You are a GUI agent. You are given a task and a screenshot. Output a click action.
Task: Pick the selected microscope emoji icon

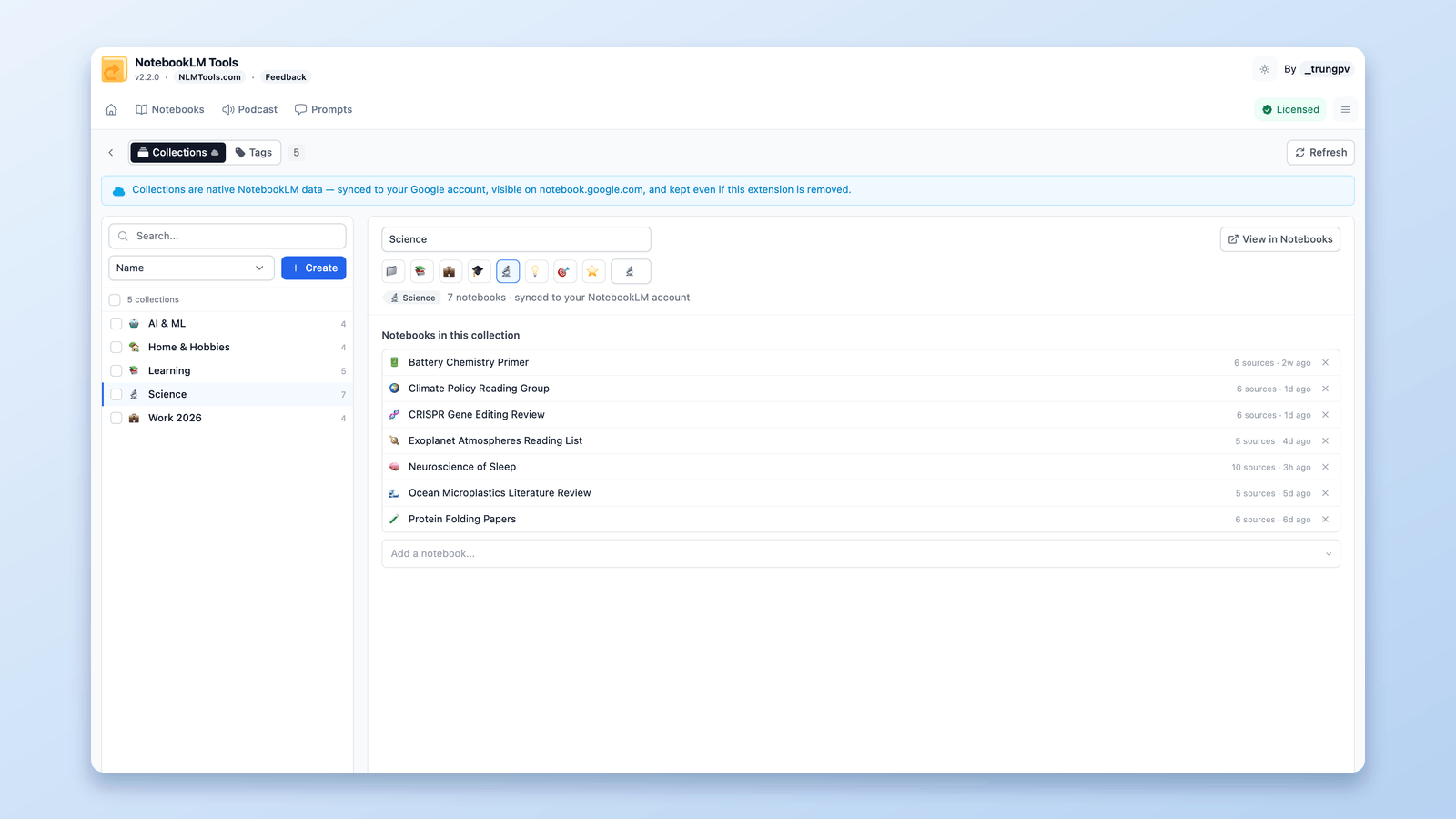[508, 271]
